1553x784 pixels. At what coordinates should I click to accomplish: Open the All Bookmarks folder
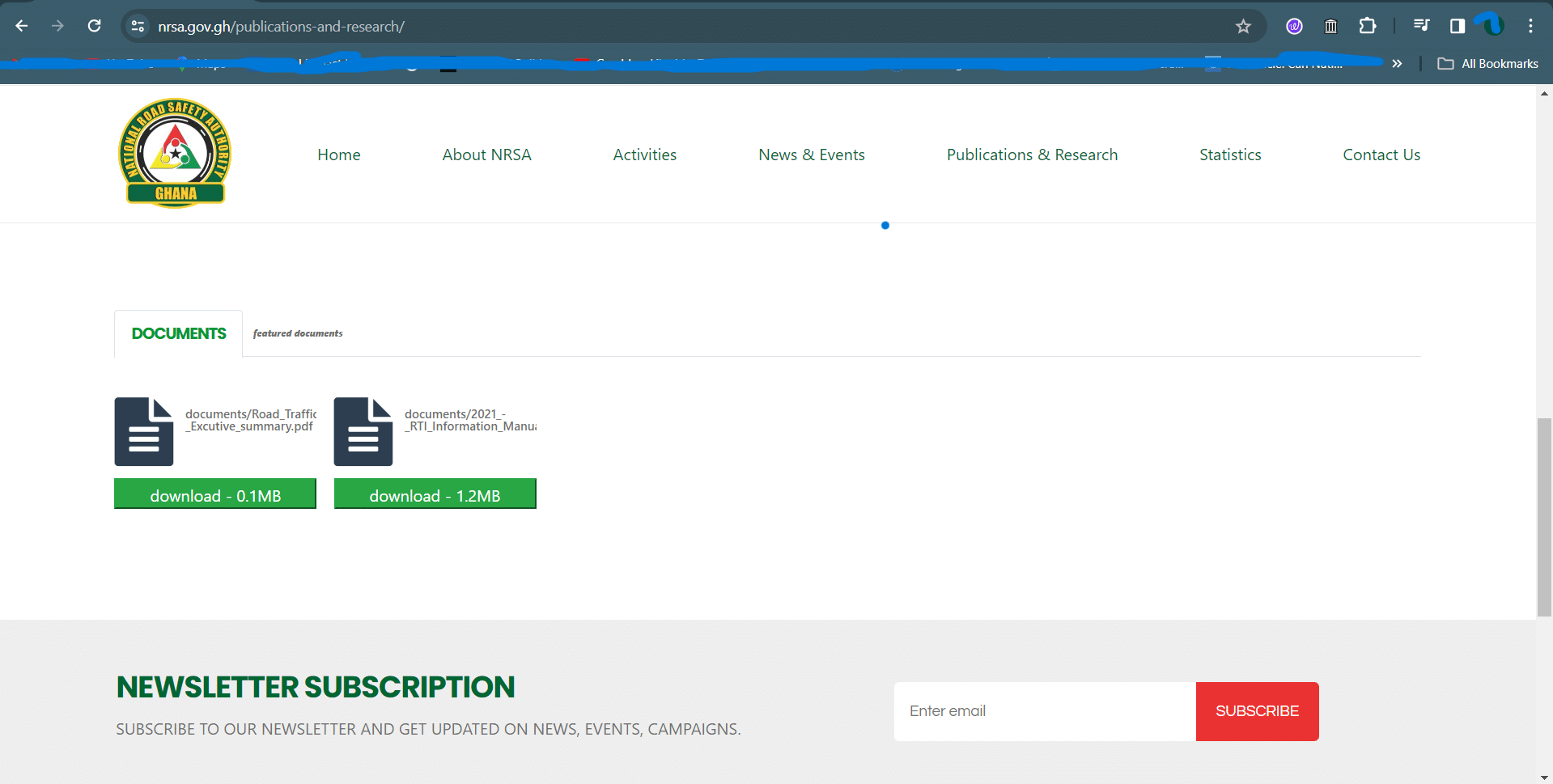(1487, 63)
